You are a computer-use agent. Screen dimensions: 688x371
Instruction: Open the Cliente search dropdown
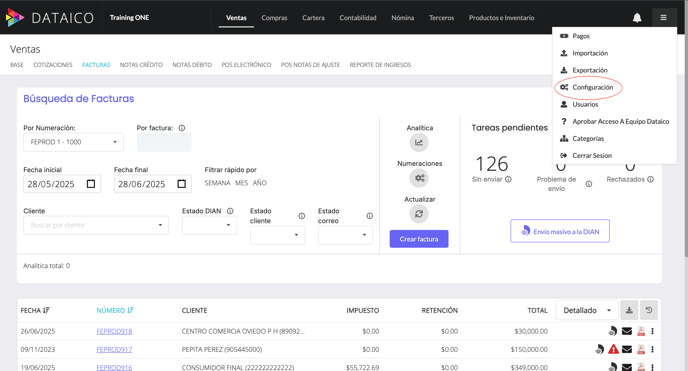96,225
